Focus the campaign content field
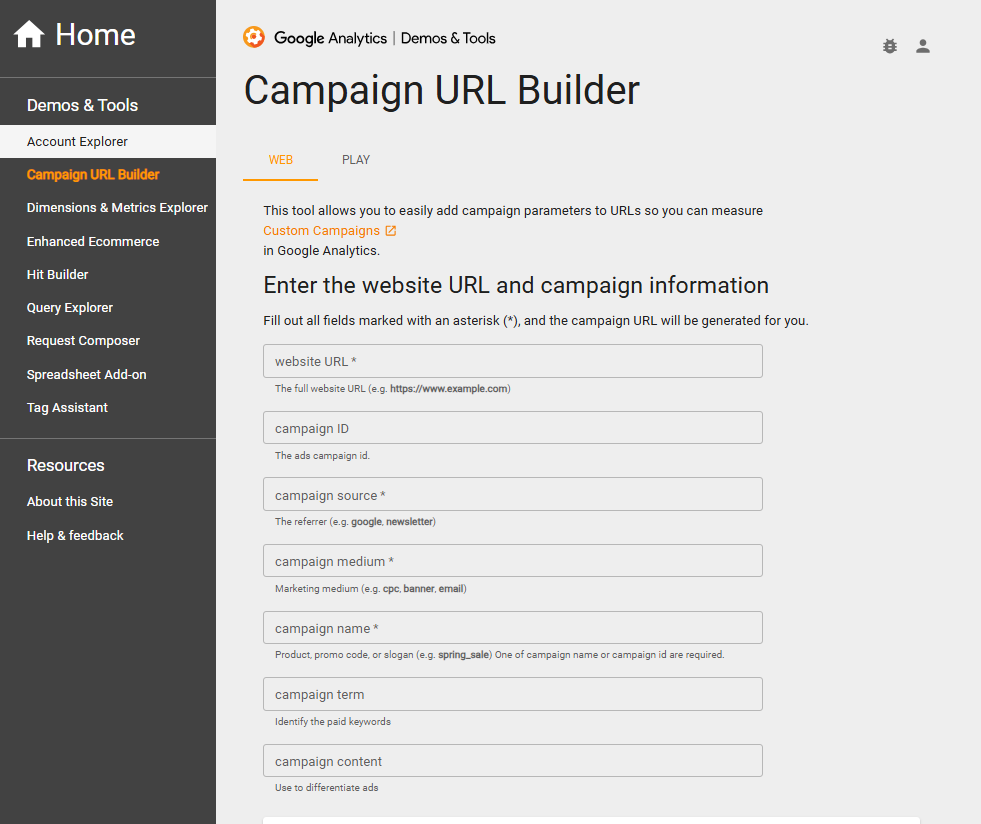This screenshot has height=824, width=981. (x=512, y=761)
